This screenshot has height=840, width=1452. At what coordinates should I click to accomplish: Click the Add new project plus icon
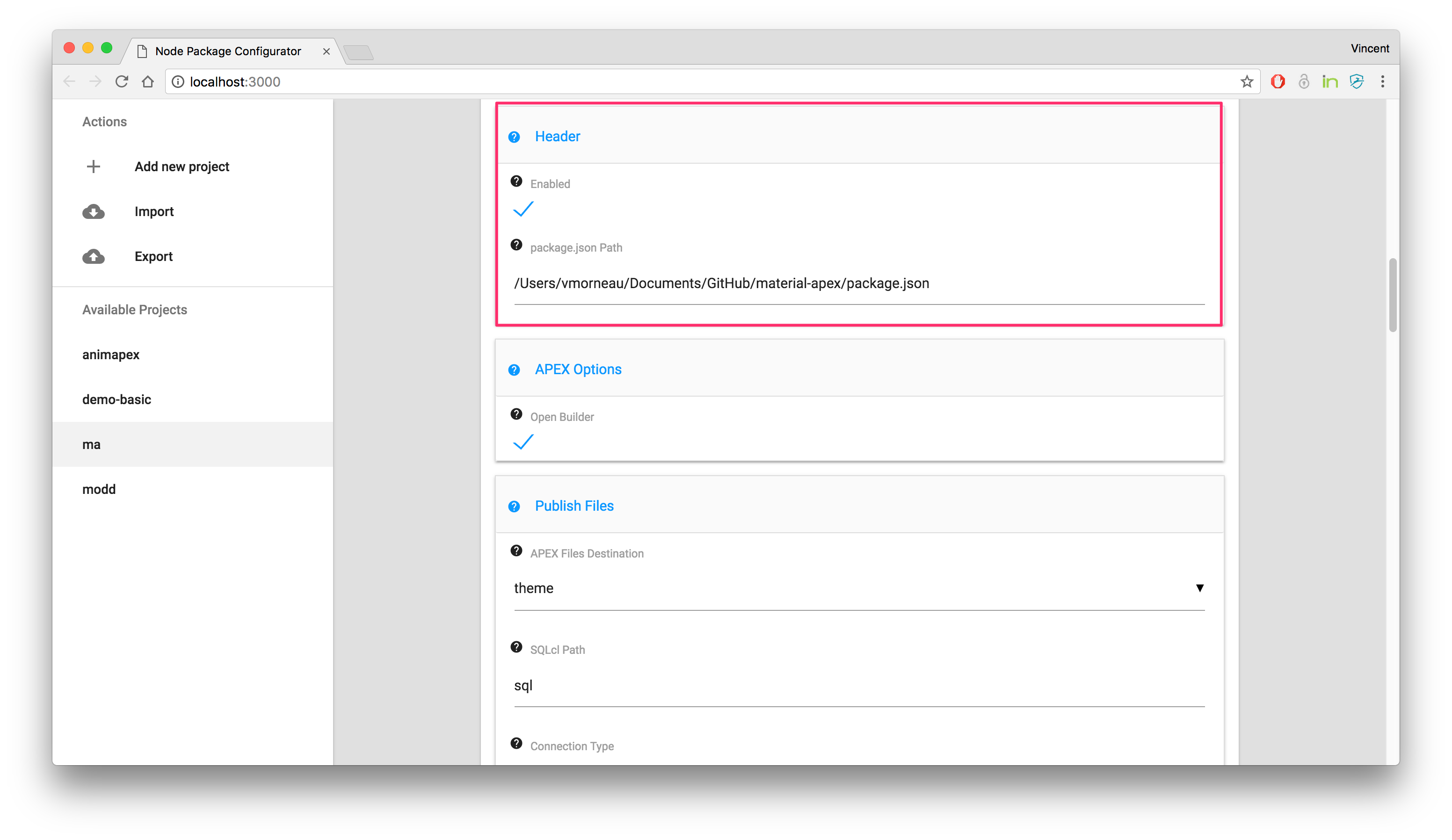(94, 167)
